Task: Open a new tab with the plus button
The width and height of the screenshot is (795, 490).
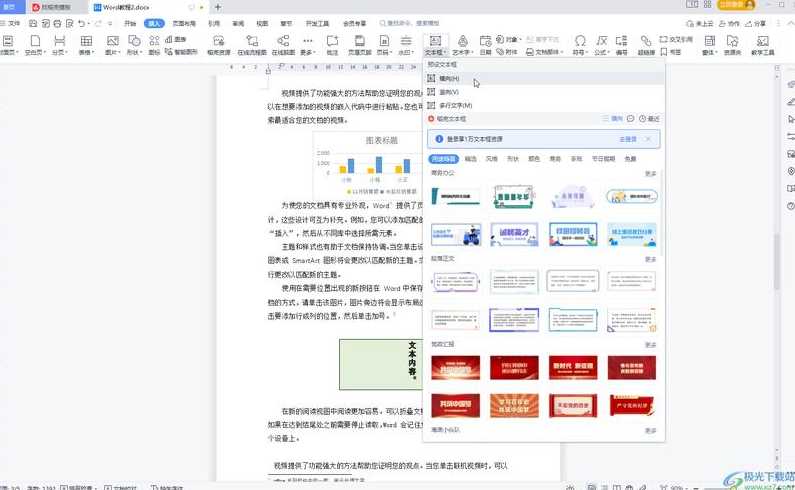Action: coord(218,7)
